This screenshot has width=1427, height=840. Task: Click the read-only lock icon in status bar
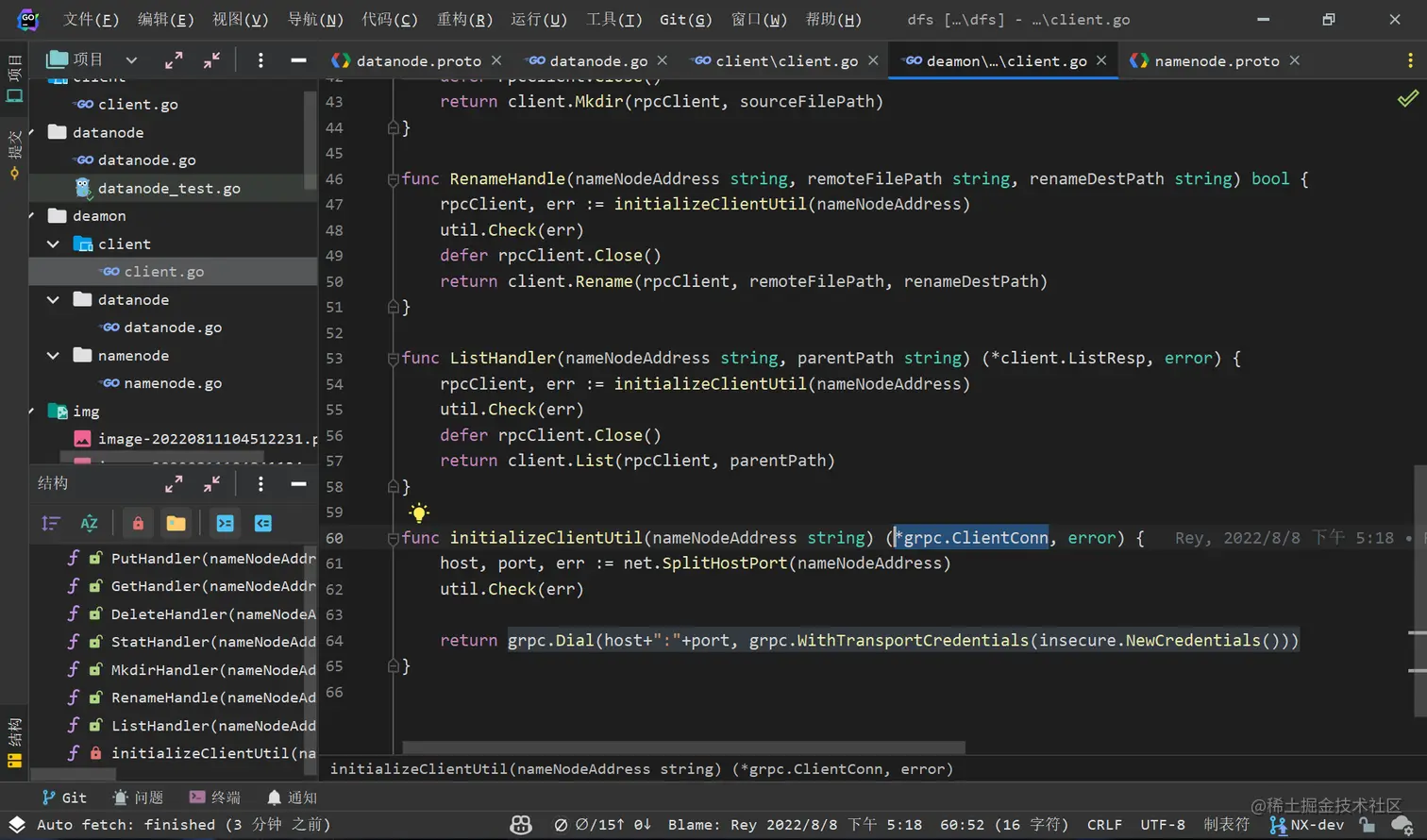pyautogui.click(x=1367, y=824)
